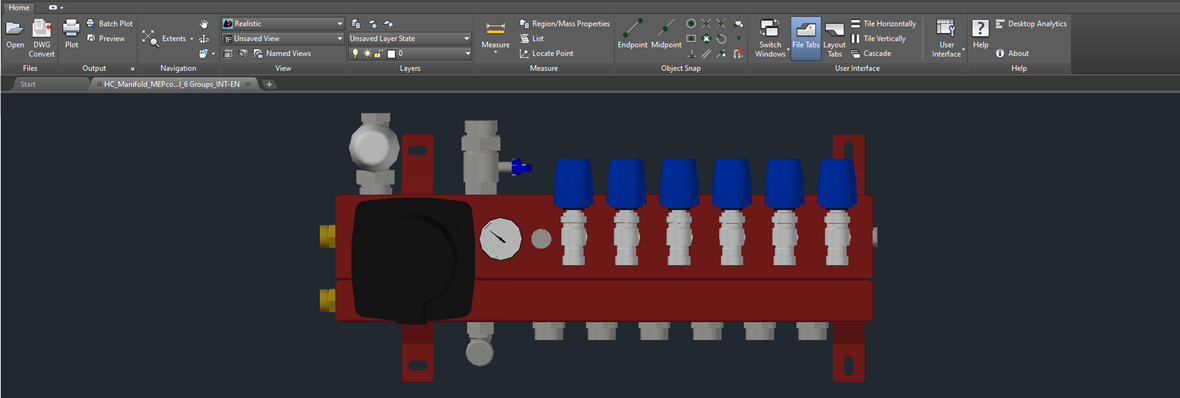The image size is (1180, 398).
Task: Toggle the layer lightbulb on/off icon
Action: click(x=356, y=53)
